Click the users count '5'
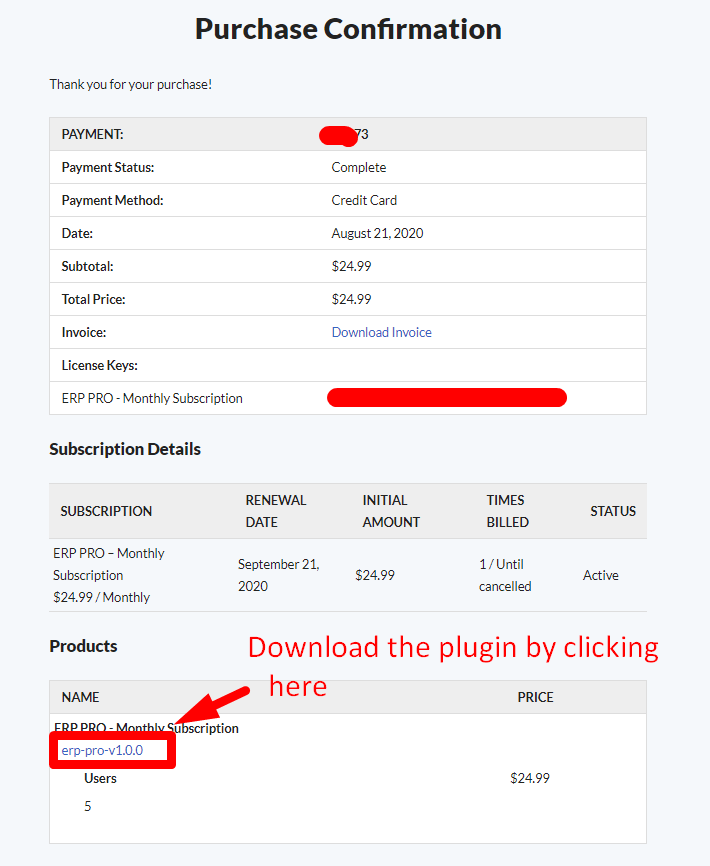Viewport: 710px width, 866px height. 87,806
